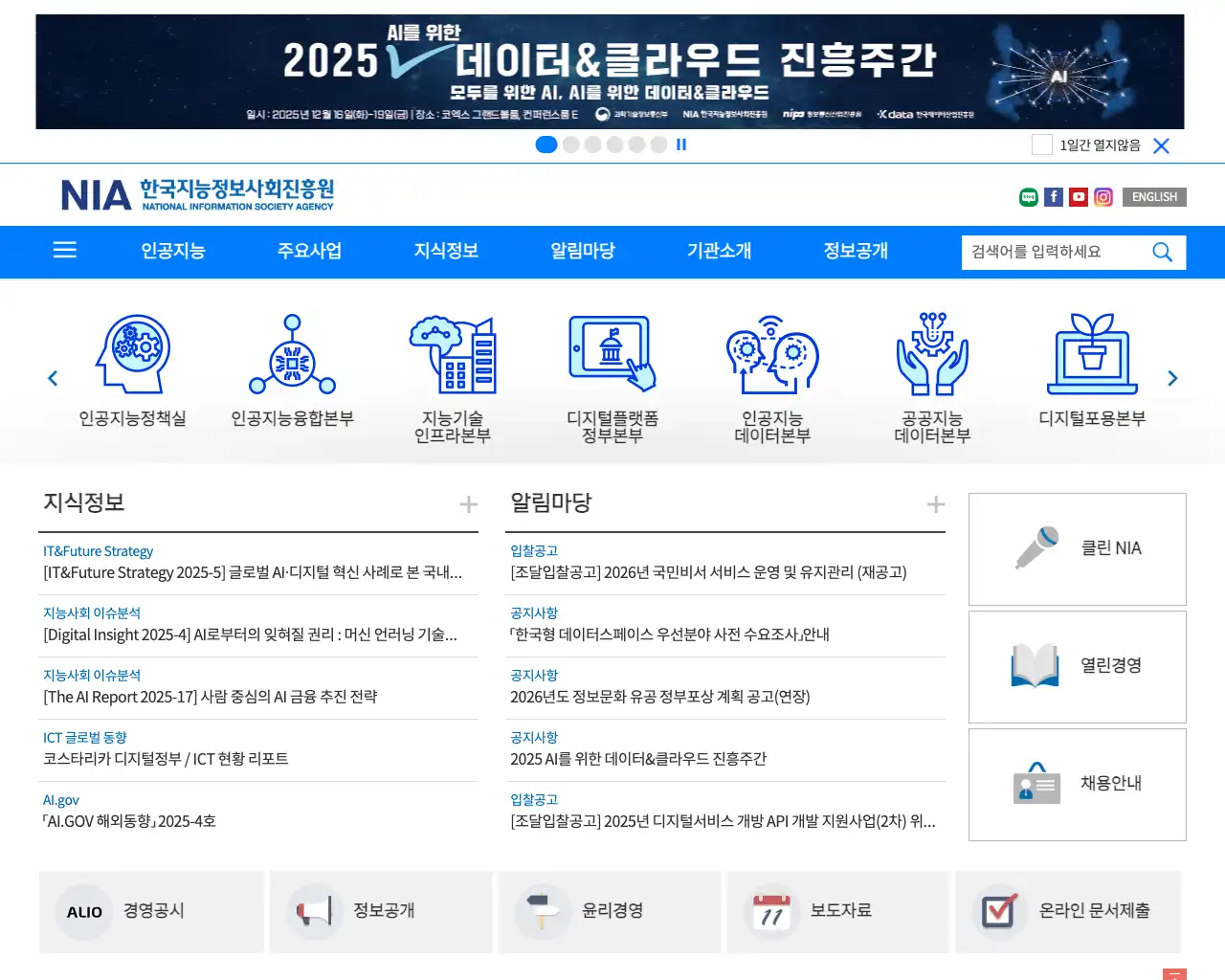Pause the banner slideshow rotation

coord(680,145)
